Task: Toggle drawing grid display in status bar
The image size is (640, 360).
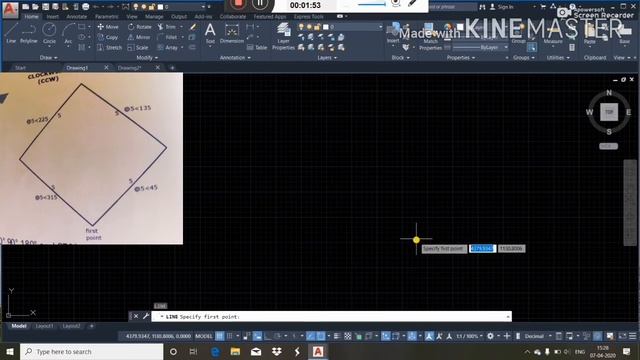Action: 220,336
